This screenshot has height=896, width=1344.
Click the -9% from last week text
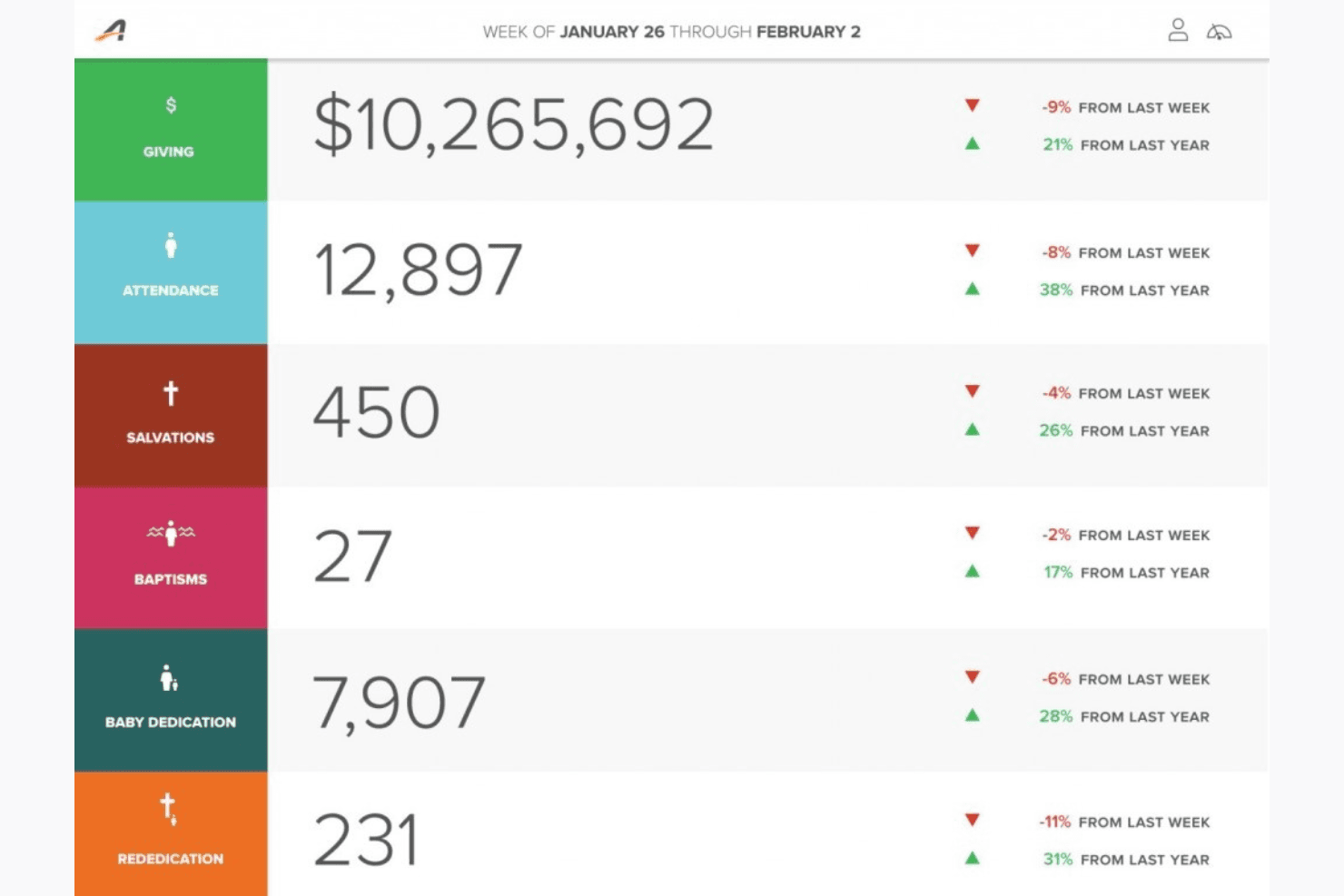[1125, 107]
